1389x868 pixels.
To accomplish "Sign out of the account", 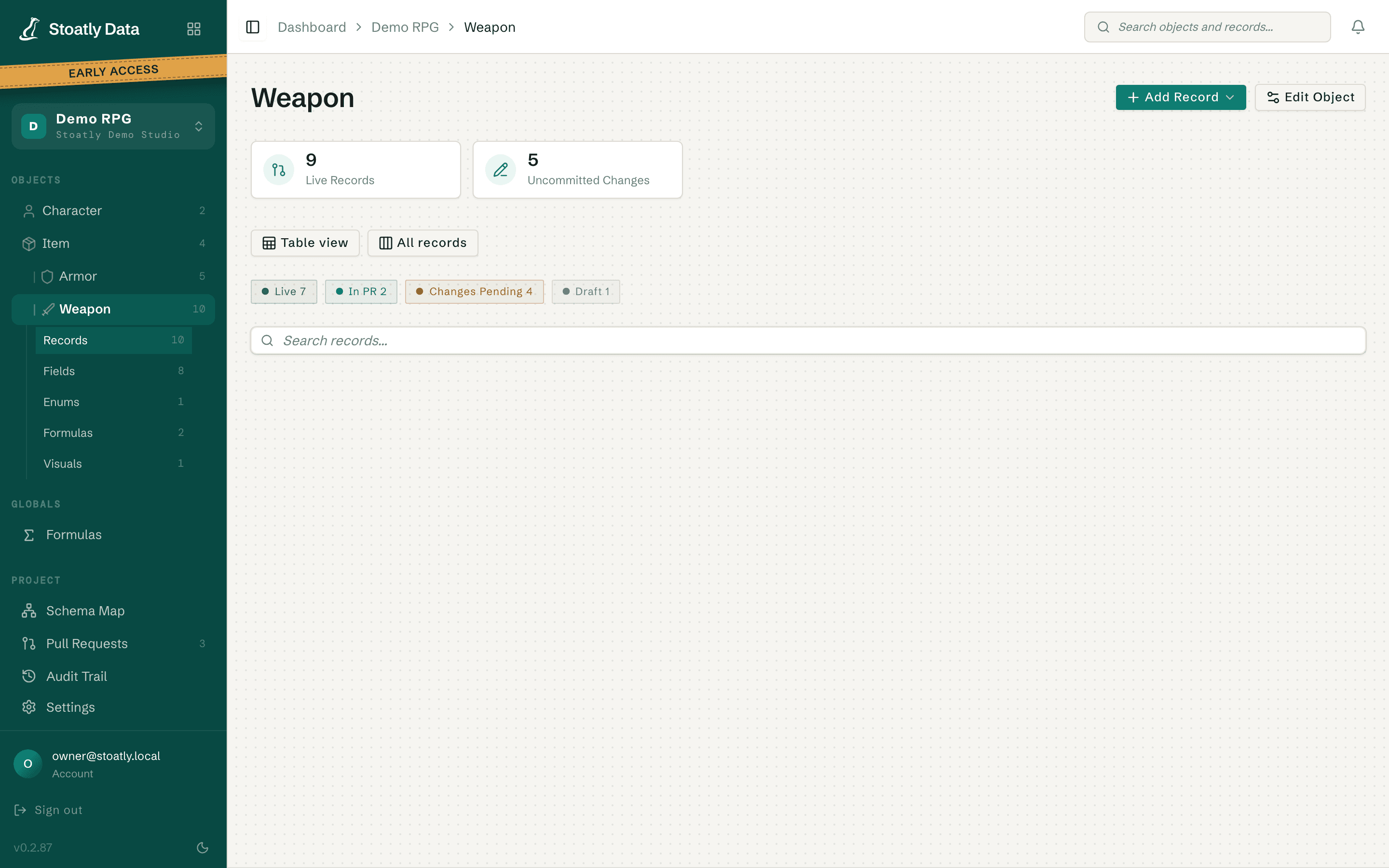I will (48, 810).
